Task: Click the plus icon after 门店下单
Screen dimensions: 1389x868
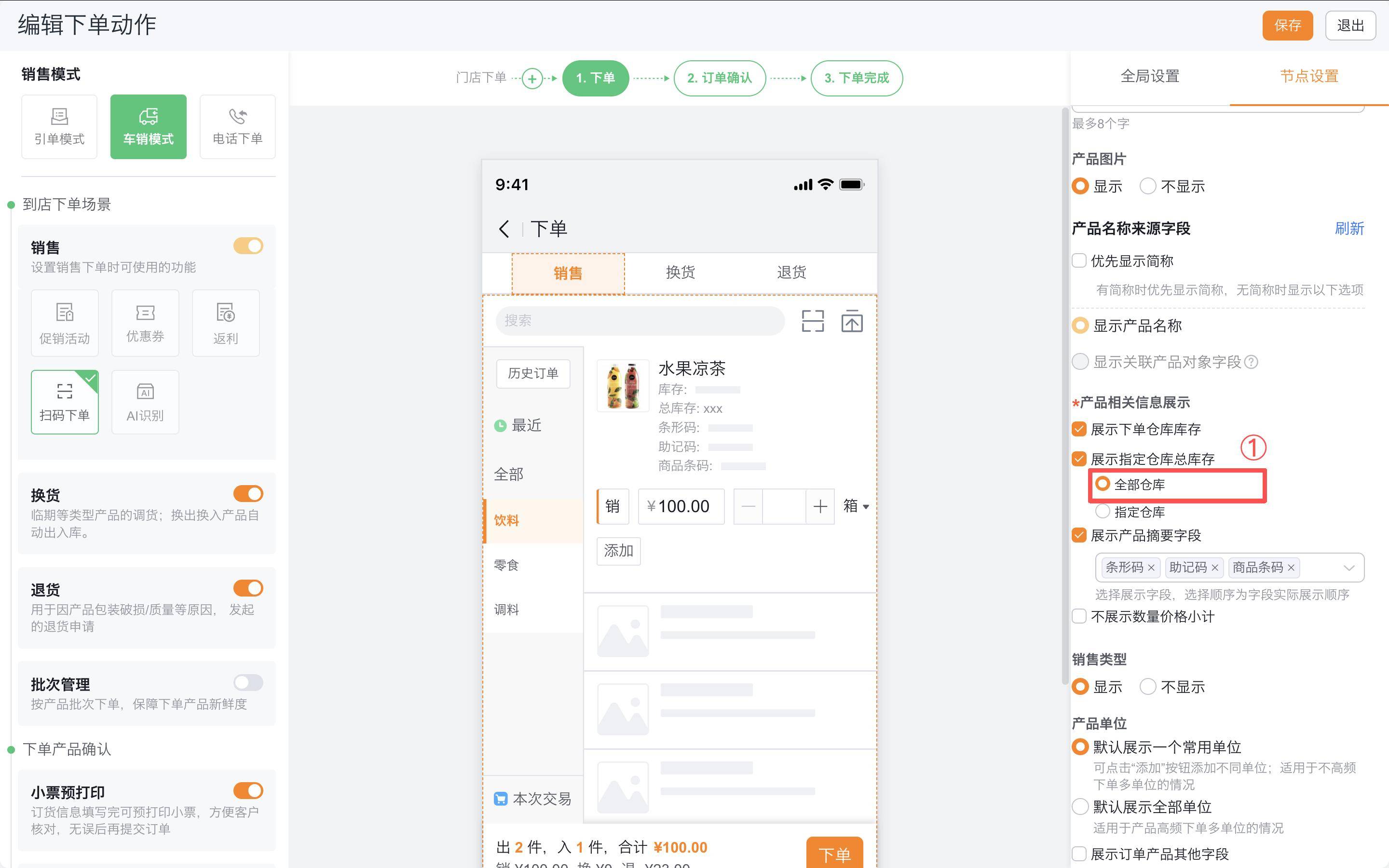Action: point(532,79)
